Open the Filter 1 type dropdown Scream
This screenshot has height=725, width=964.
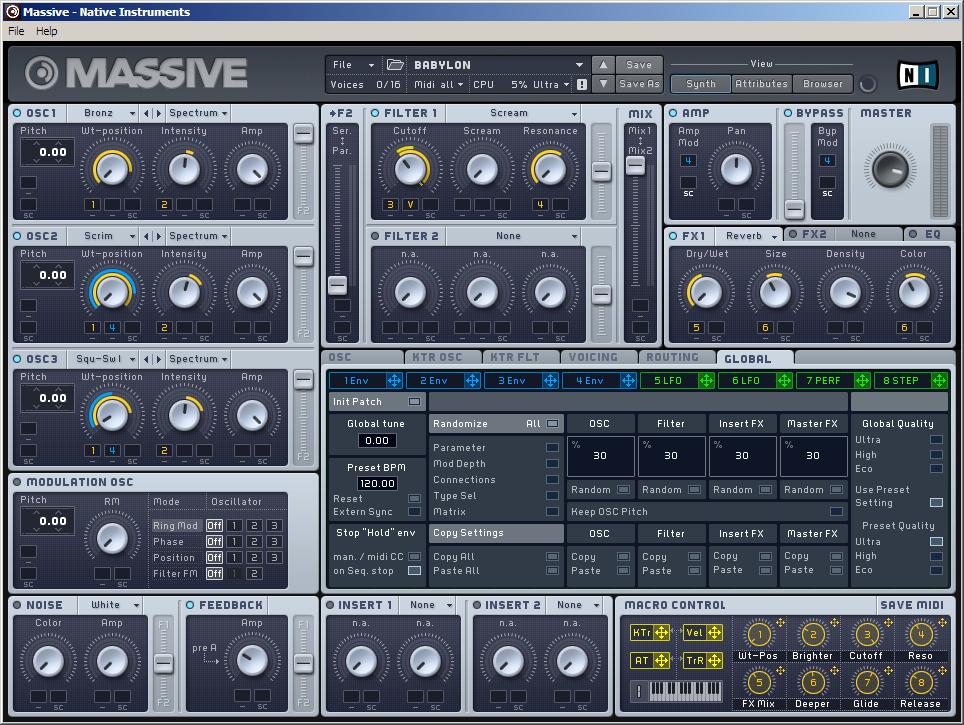pyautogui.click(x=513, y=113)
